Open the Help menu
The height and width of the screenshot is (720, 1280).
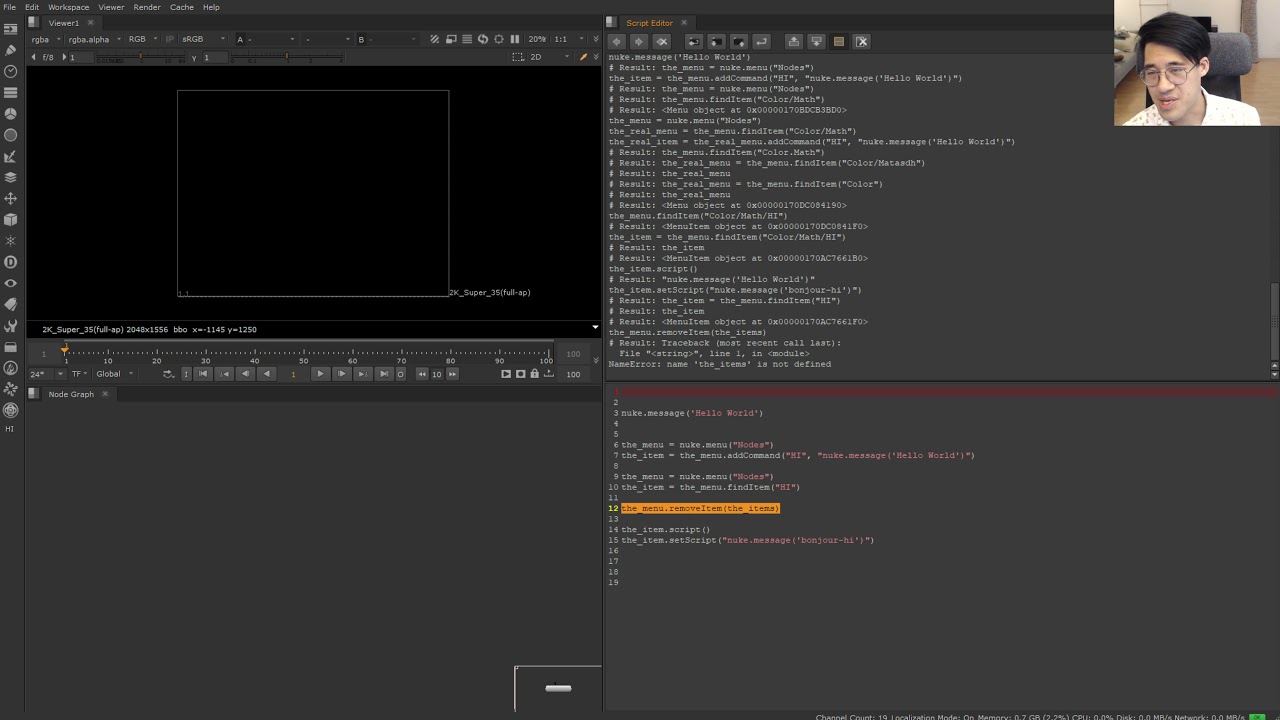(211, 7)
